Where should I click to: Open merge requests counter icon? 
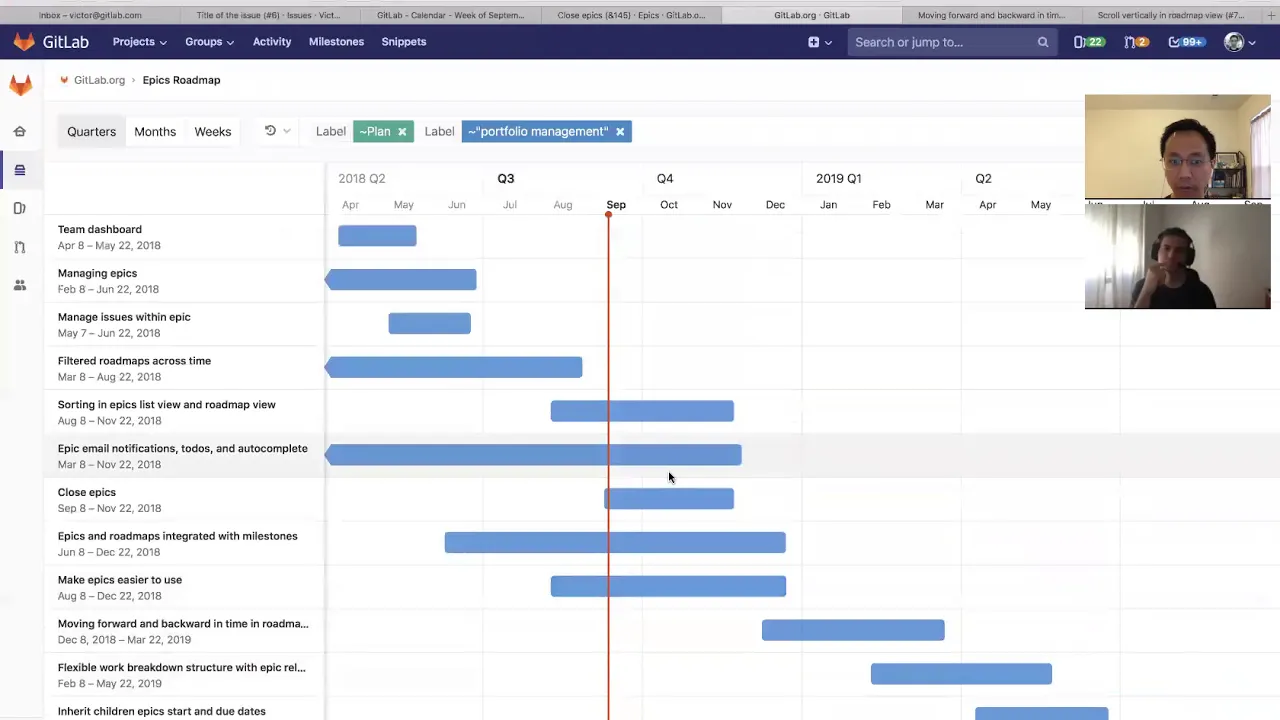(x=1136, y=42)
